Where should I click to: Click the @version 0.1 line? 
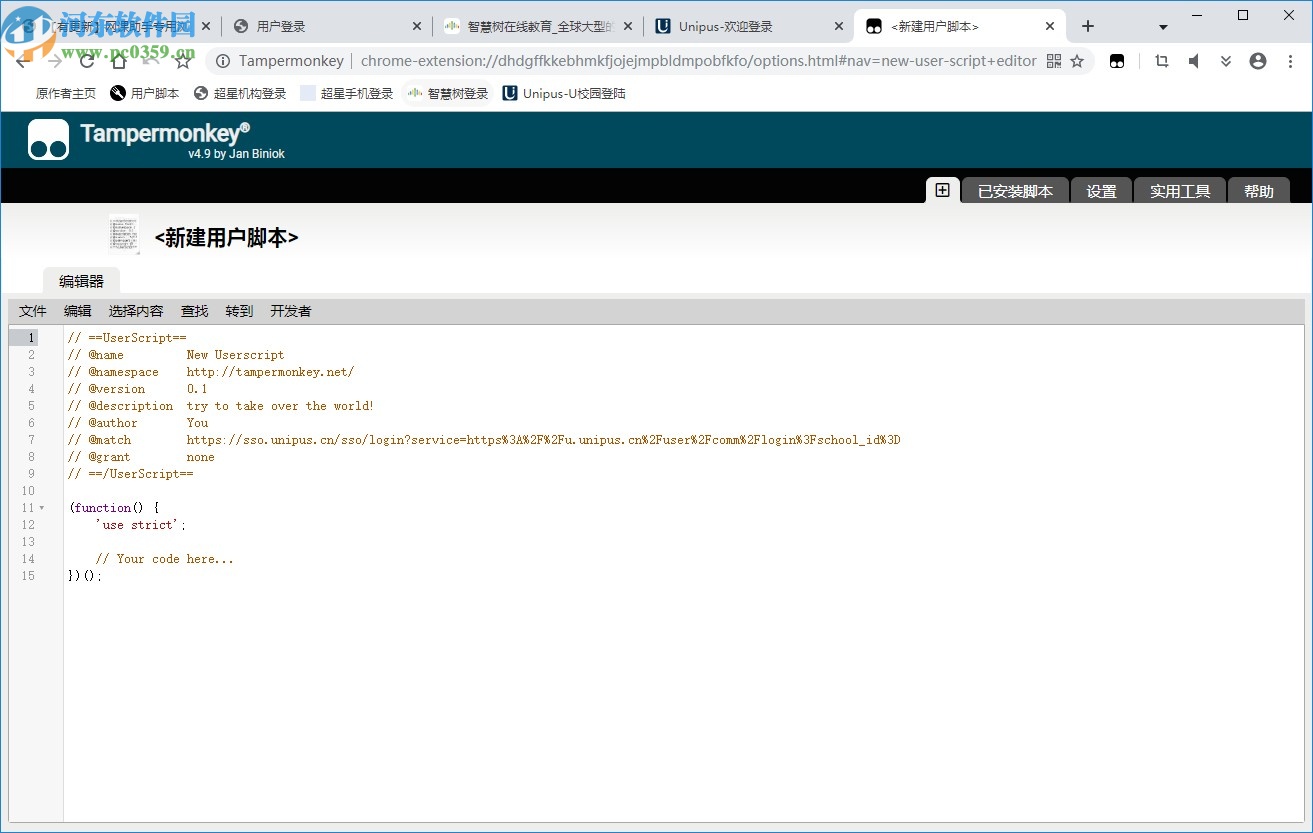pos(138,389)
